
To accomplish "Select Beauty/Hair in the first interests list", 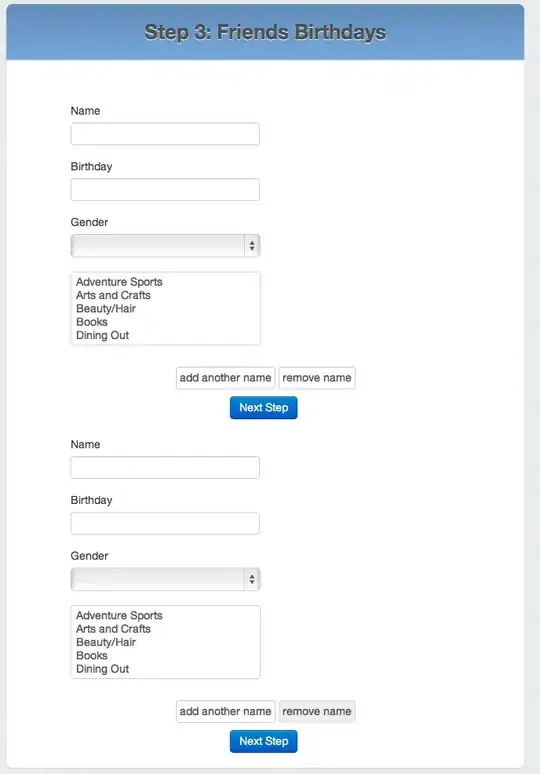I will [x=106, y=309].
